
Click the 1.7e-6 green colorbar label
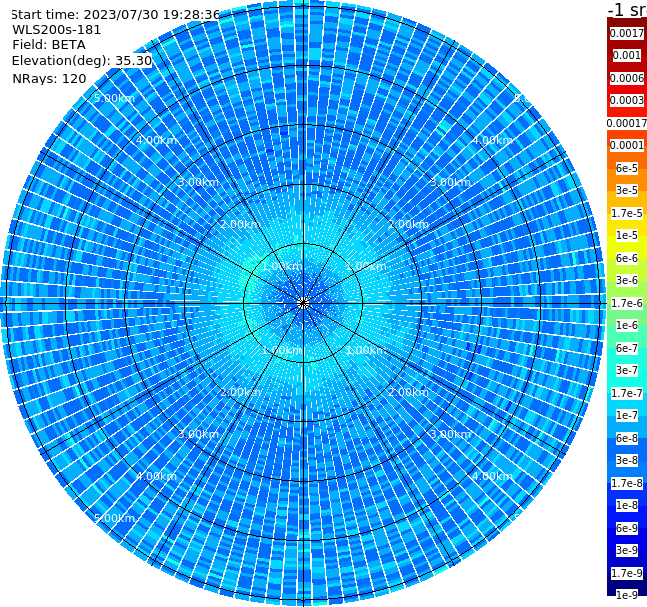(x=626, y=303)
